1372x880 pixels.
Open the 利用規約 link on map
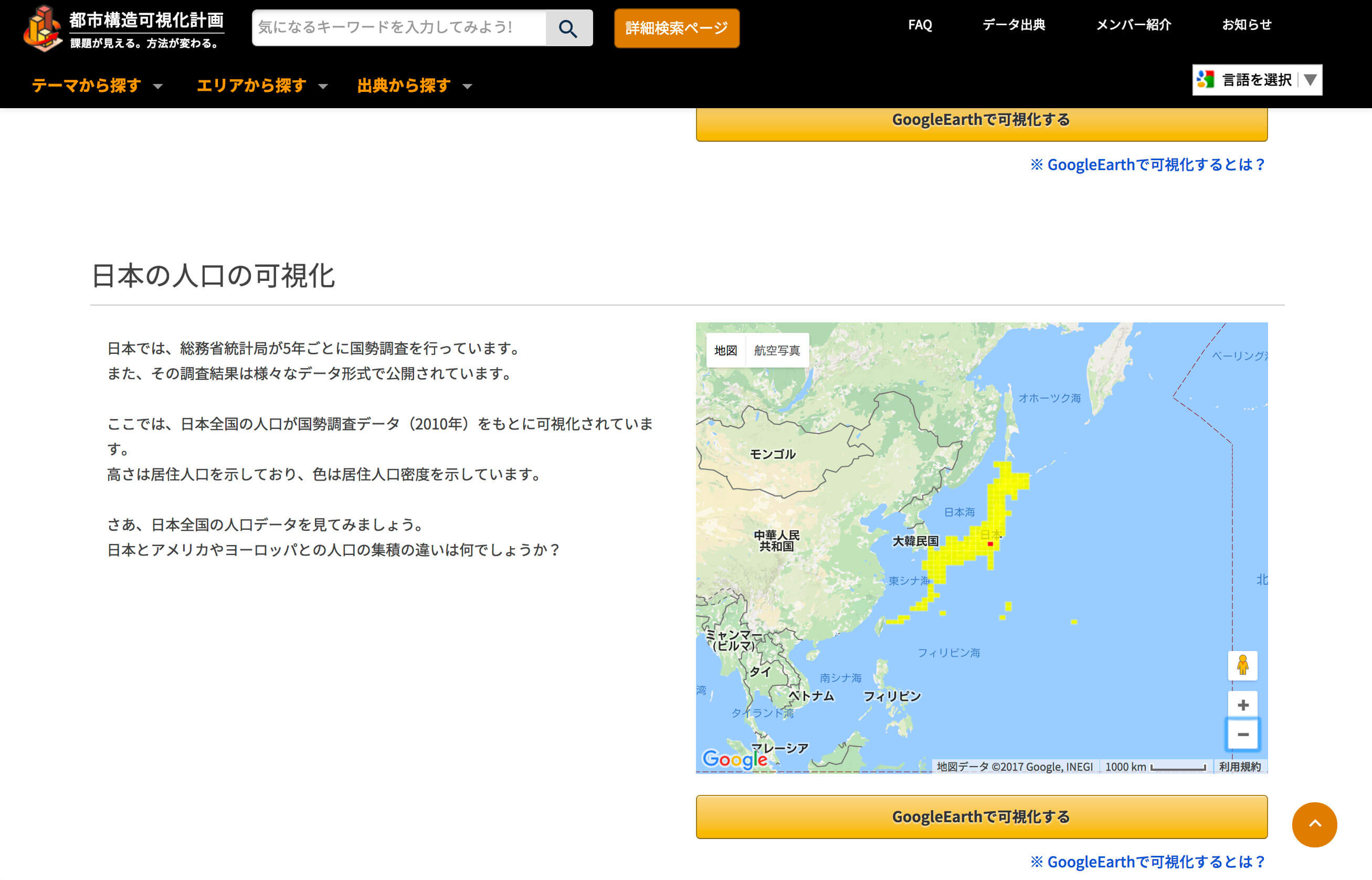pos(1240,767)
